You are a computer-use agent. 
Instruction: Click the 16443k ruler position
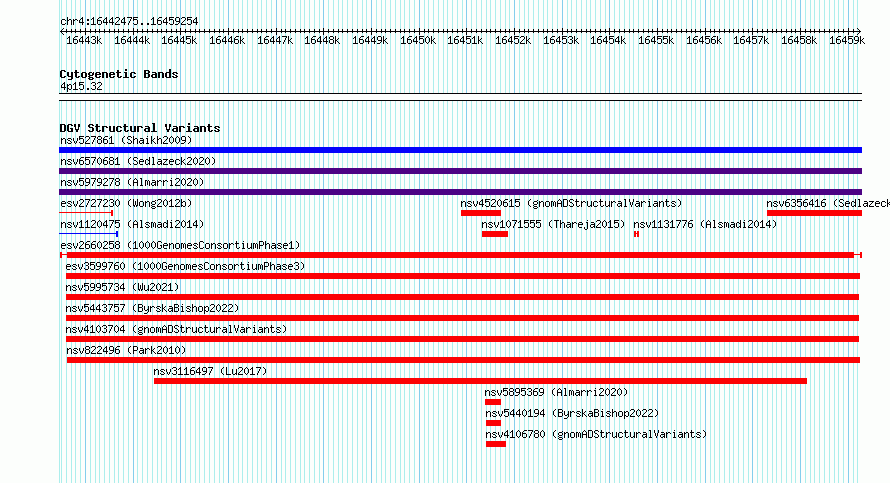pyautogui.click(x=84, y=40)
